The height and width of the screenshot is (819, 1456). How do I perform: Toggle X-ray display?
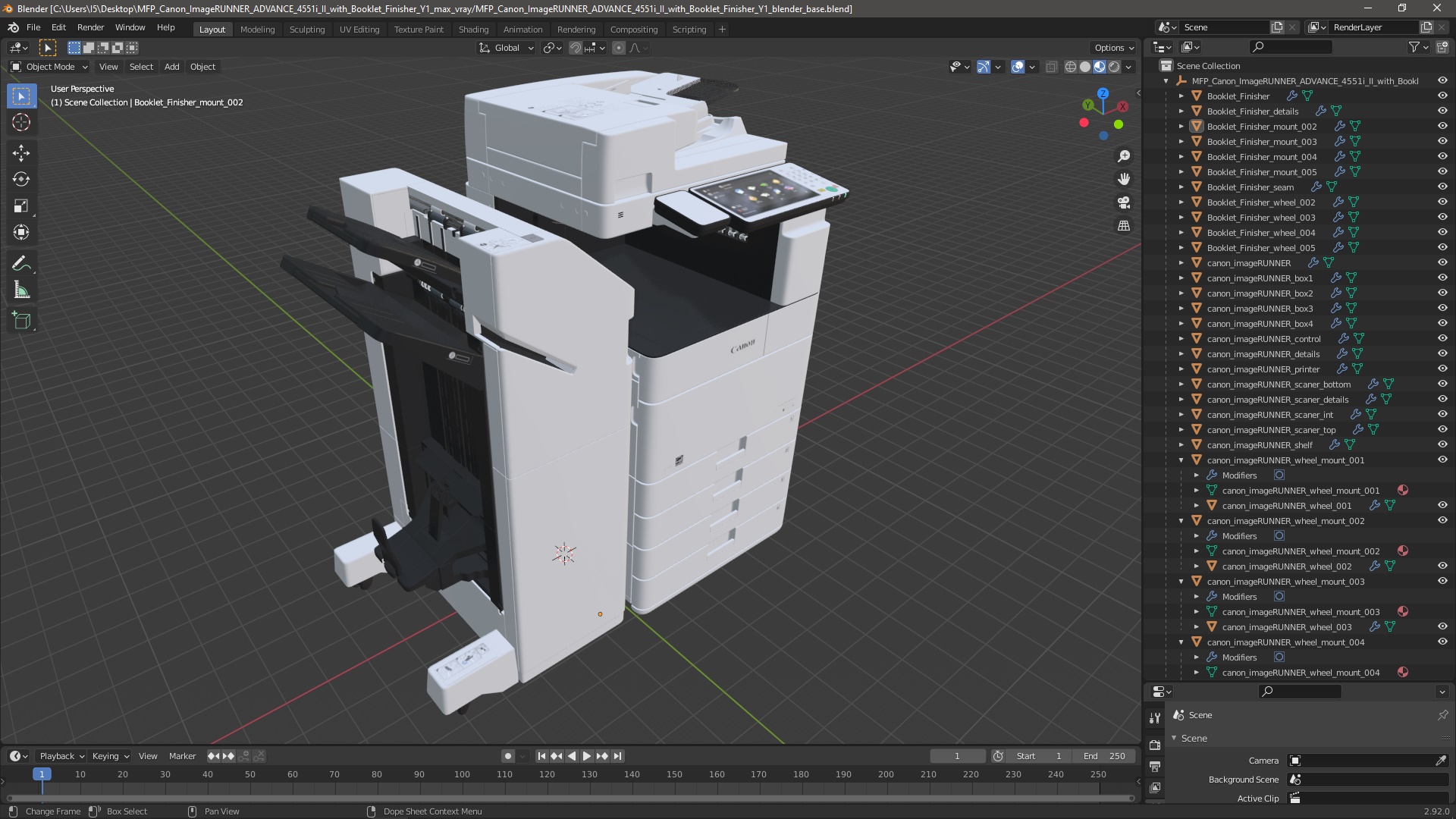[1051, 67]
